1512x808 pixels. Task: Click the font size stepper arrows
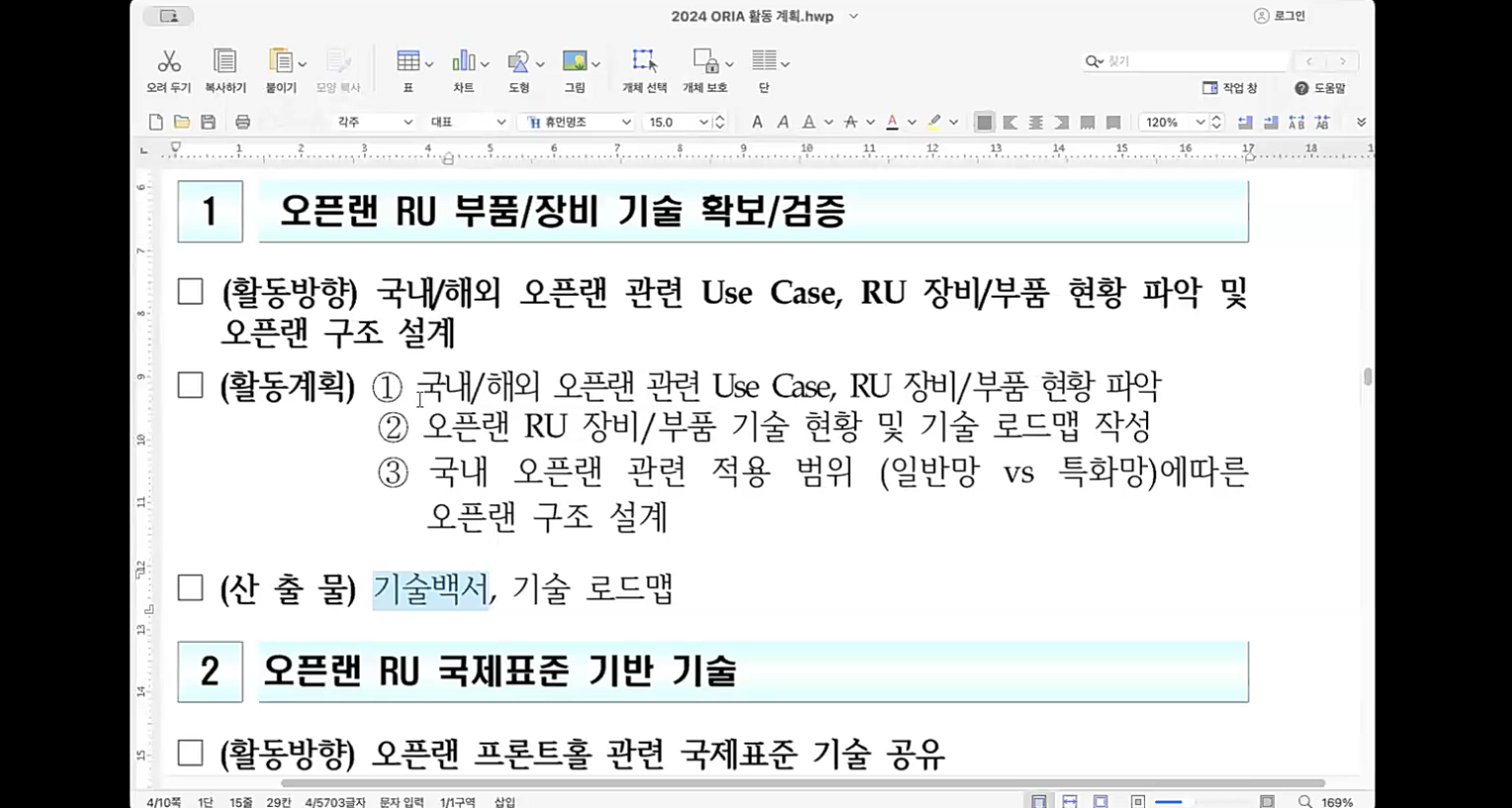[x=720, y=122]
